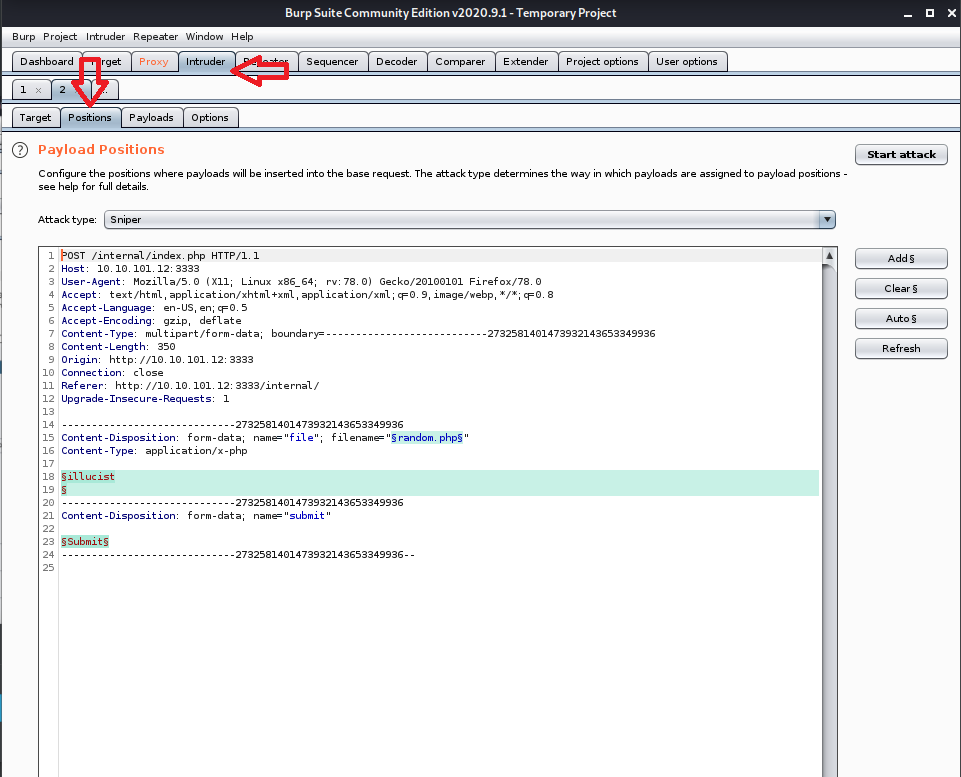Click the request editor scrollbar up arrow

(829, 256)
